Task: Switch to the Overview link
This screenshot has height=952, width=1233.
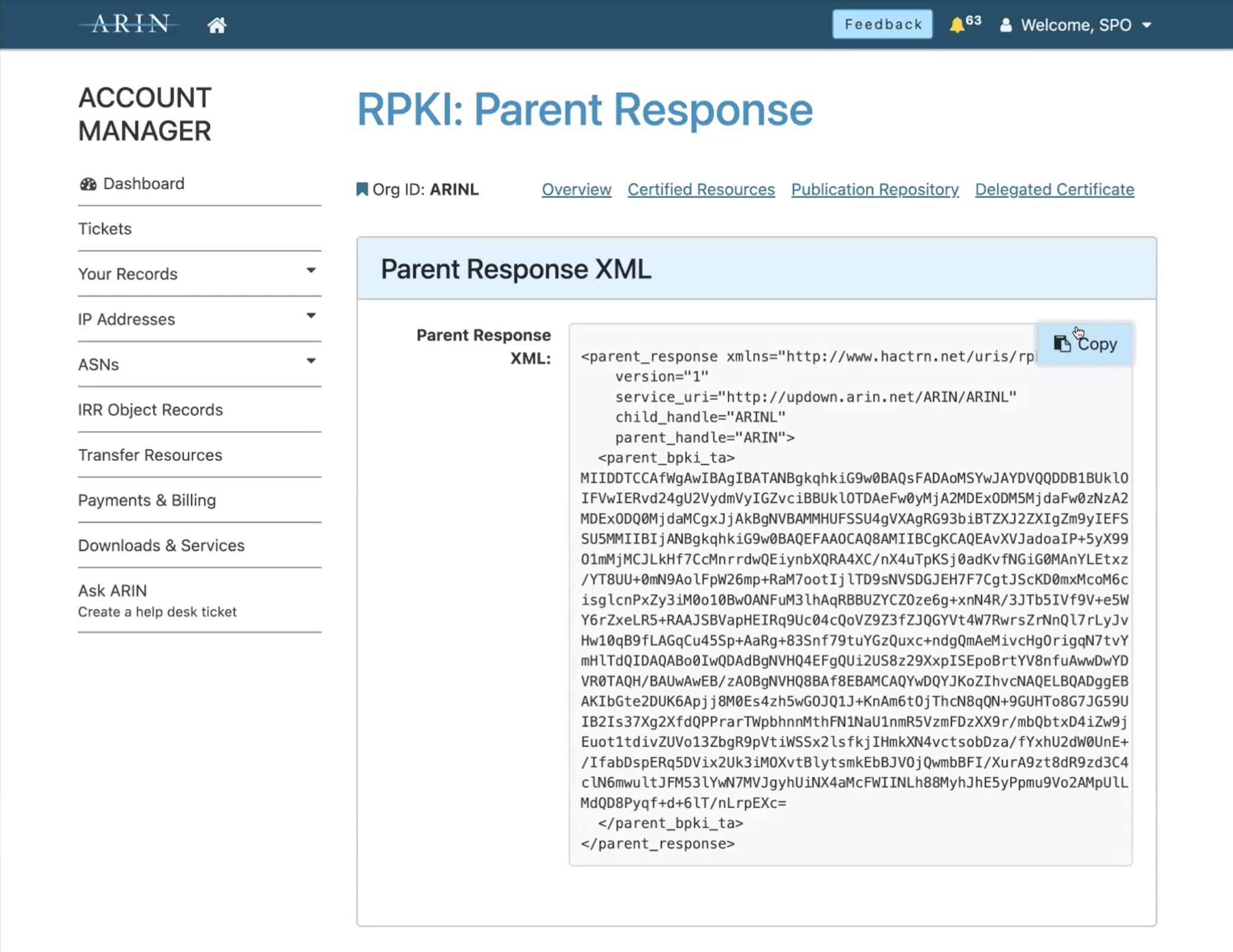Action: coord(576,189)
